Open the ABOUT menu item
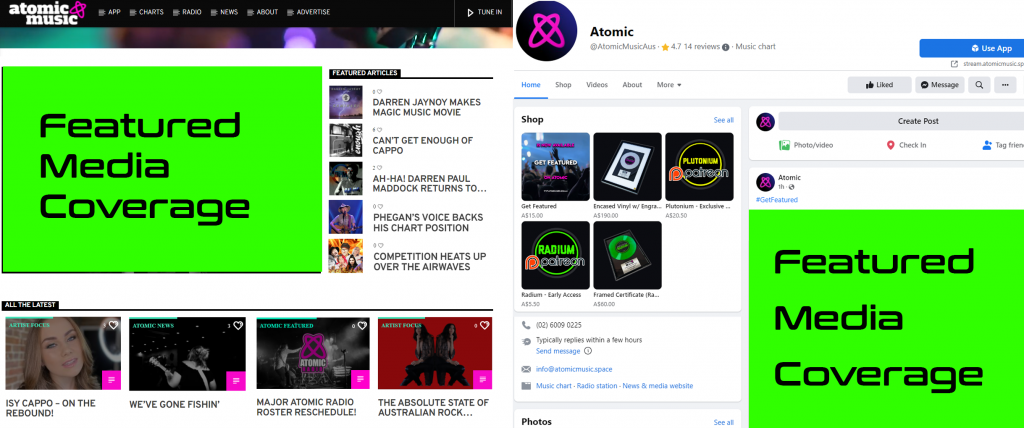Image resolution: width=1024 pixels, height=428 pixels. (263, 12)
